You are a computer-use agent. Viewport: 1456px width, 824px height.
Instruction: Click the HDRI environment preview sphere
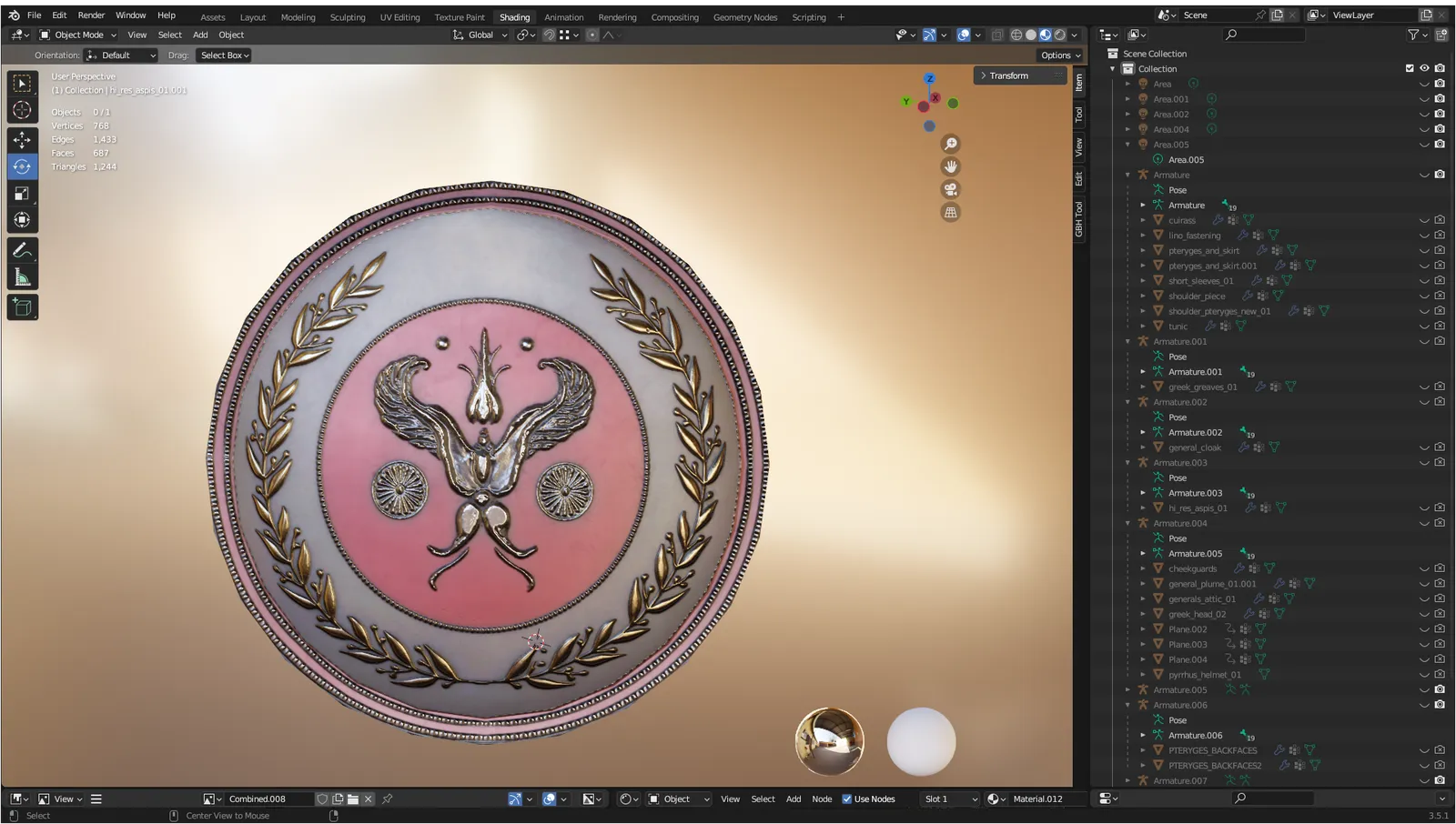click(x=830, y=741)
